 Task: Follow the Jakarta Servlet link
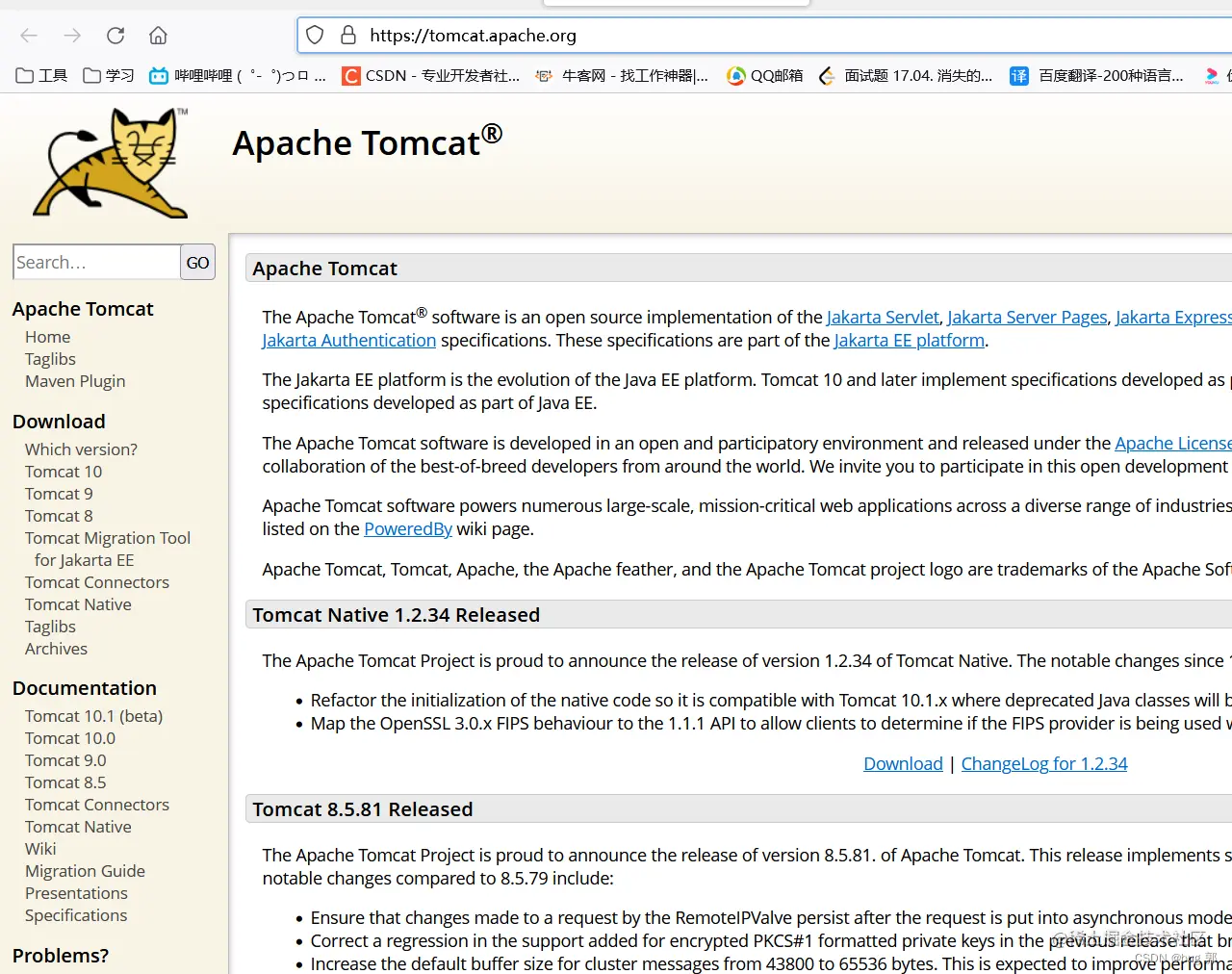(x=883, y=317)
